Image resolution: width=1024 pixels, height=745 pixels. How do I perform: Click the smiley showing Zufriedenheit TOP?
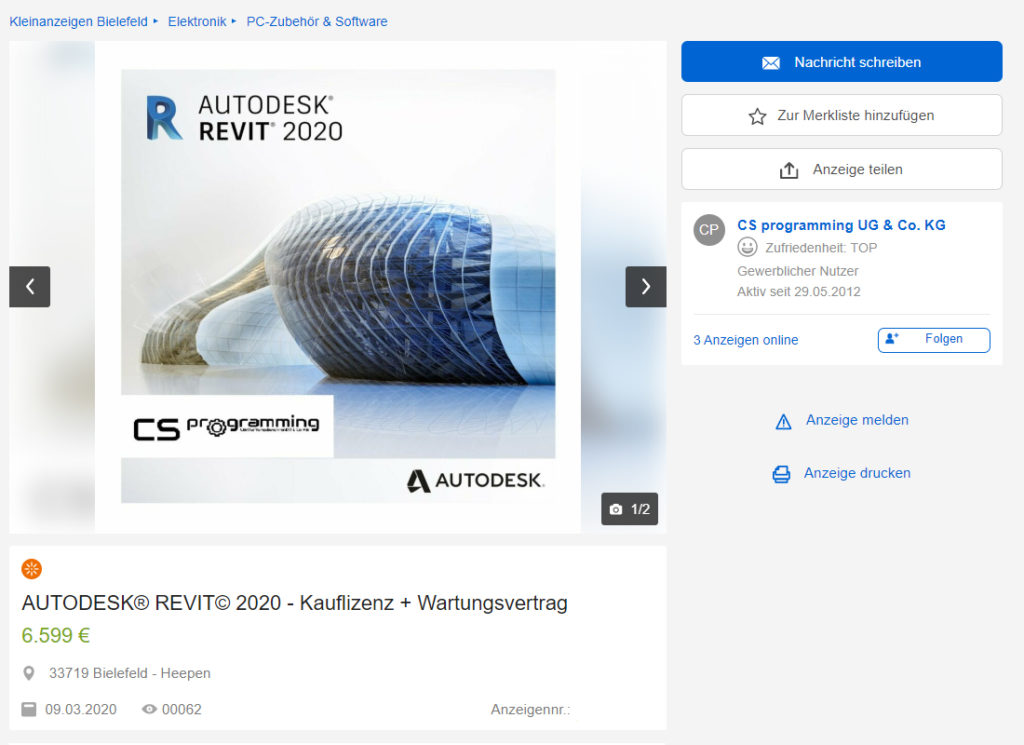(x=747, y=247)
